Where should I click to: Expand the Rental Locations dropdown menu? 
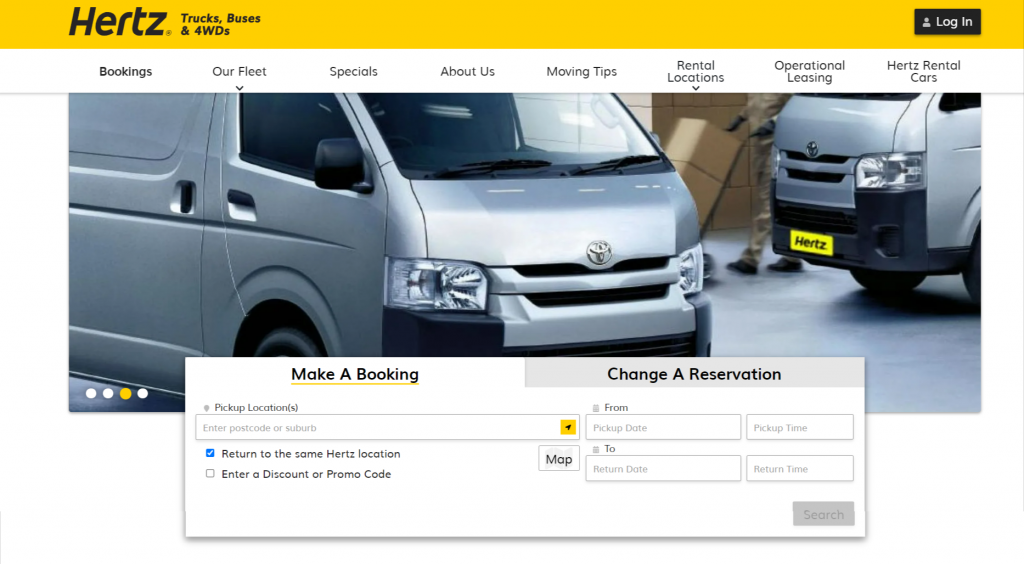[x=695, y=73]
